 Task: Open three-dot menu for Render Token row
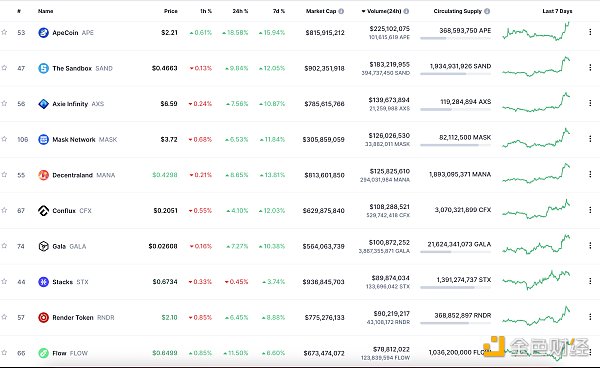click(x=590, y=316)
